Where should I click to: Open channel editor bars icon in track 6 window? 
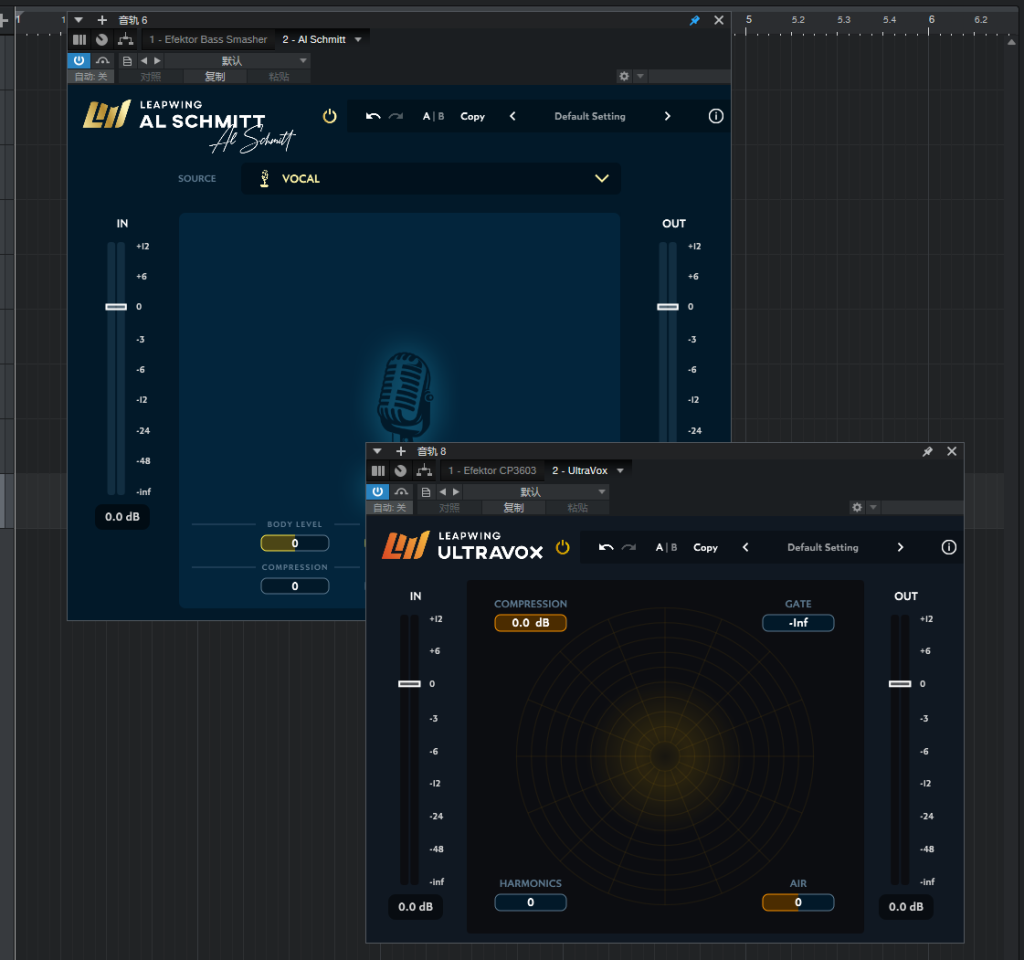[x=80, y=40]
